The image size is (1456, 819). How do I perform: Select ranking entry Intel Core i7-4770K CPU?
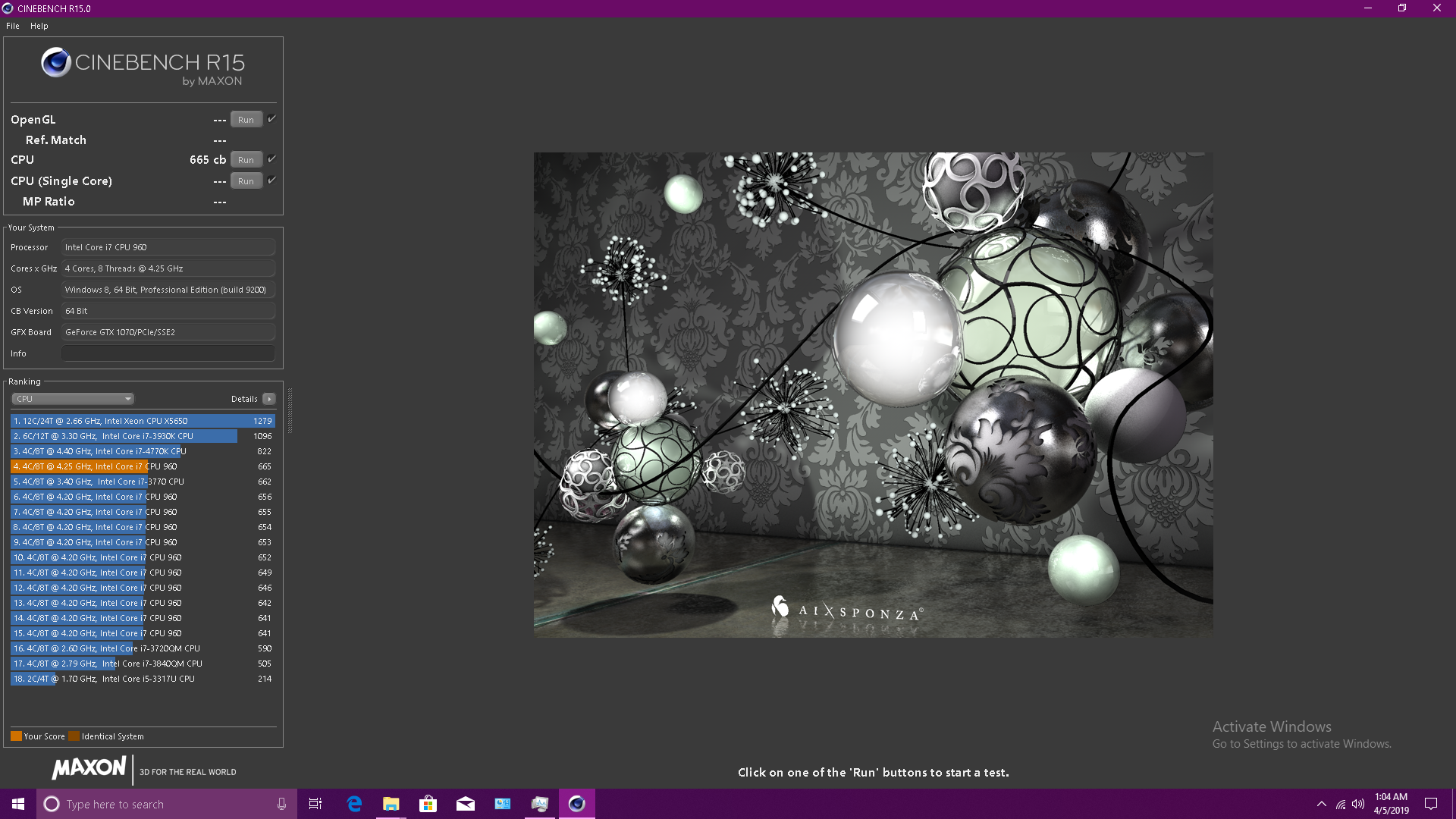pyautogui.click(x=143, y=451)
